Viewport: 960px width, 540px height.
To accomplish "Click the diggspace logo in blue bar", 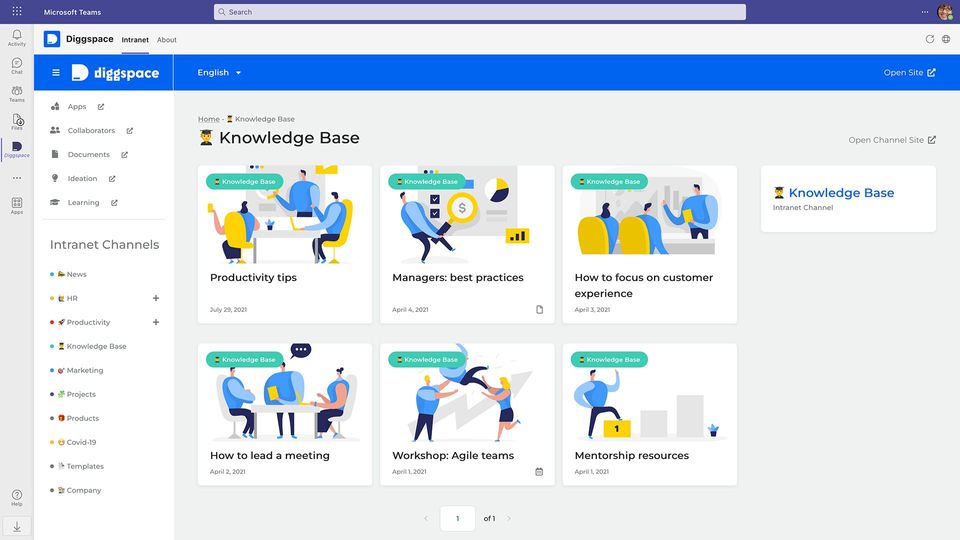I will [115, 73].
